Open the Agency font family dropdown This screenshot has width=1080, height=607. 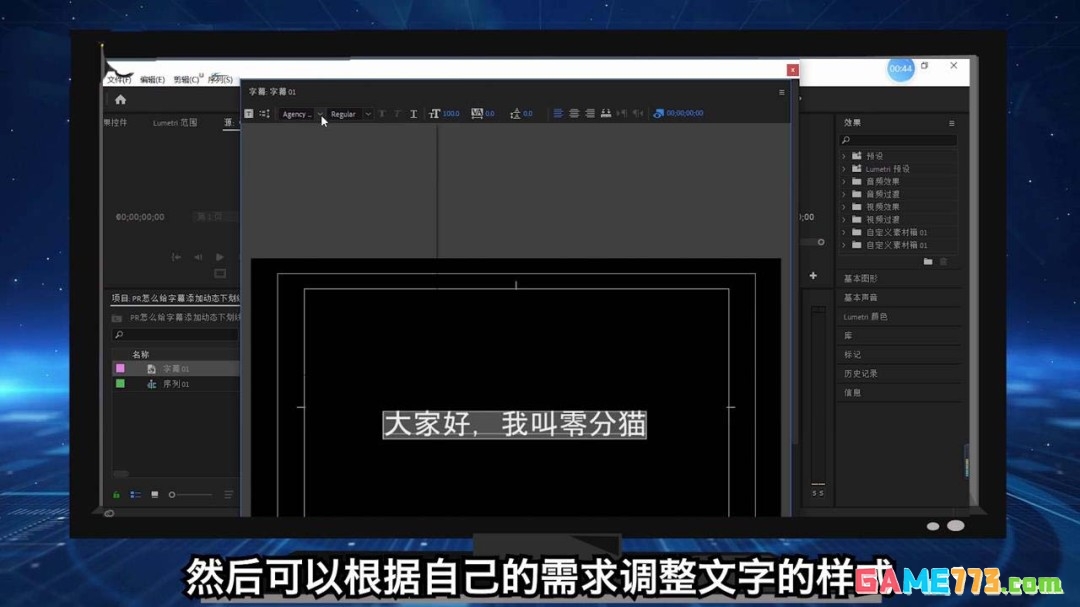tap(320, 113)
